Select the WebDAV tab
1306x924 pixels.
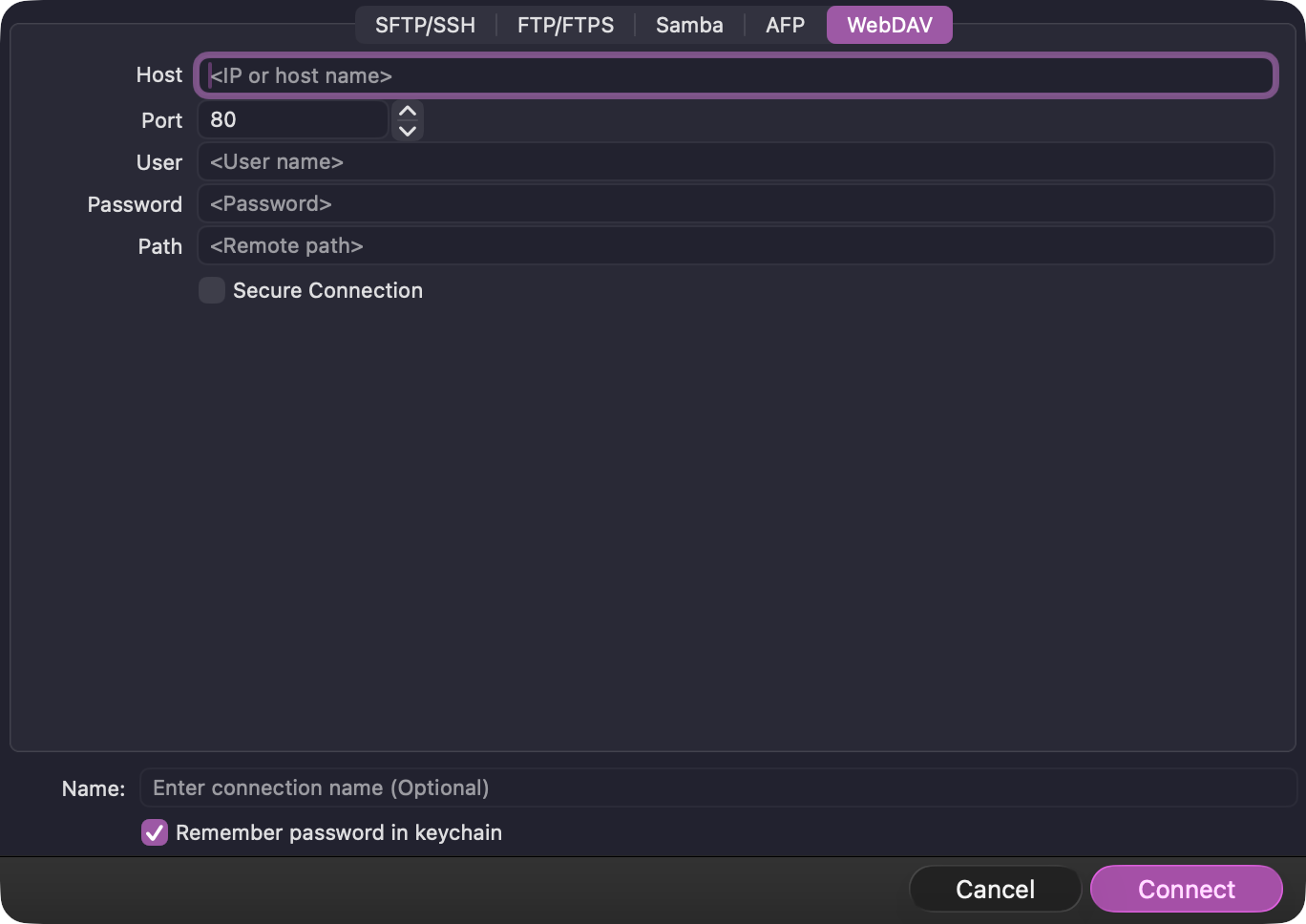pyautogui.click(x=889, y=25)
